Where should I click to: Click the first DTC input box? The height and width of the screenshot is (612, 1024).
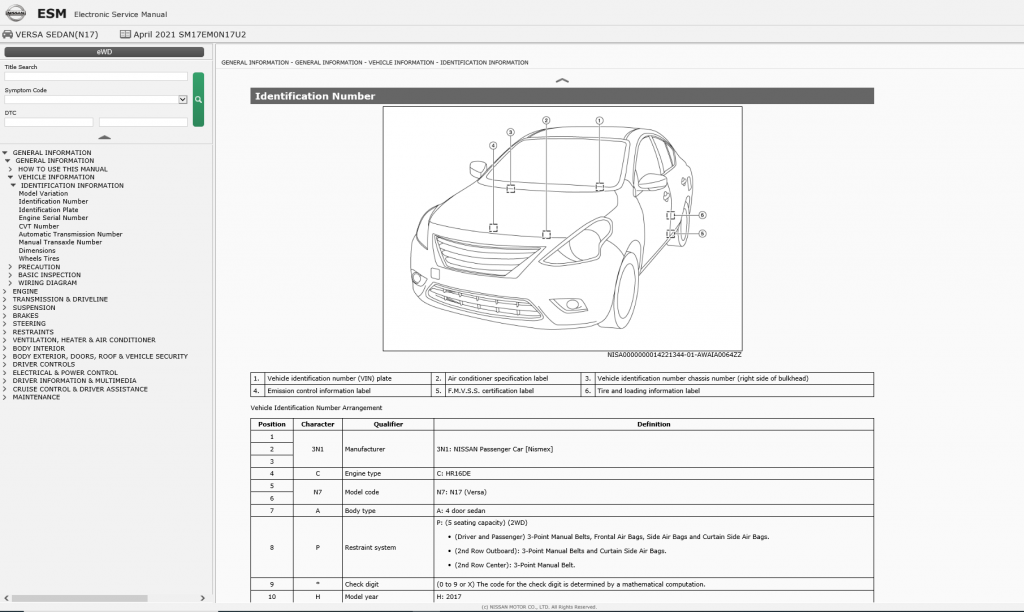point(48,122)
